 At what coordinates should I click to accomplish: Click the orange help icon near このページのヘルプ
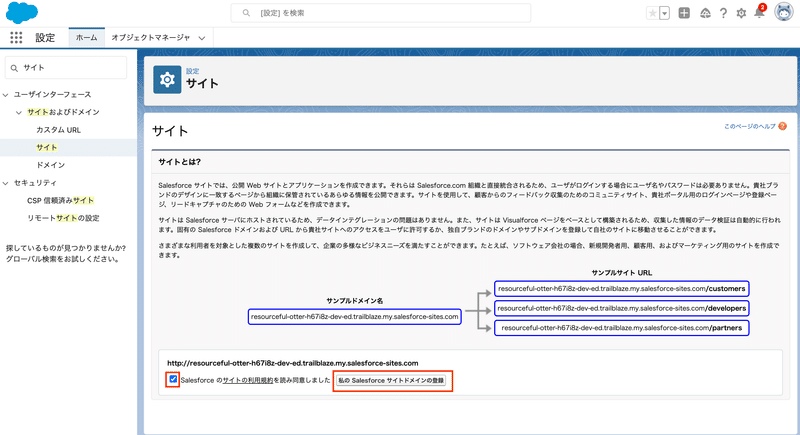(x=782, y=126)
